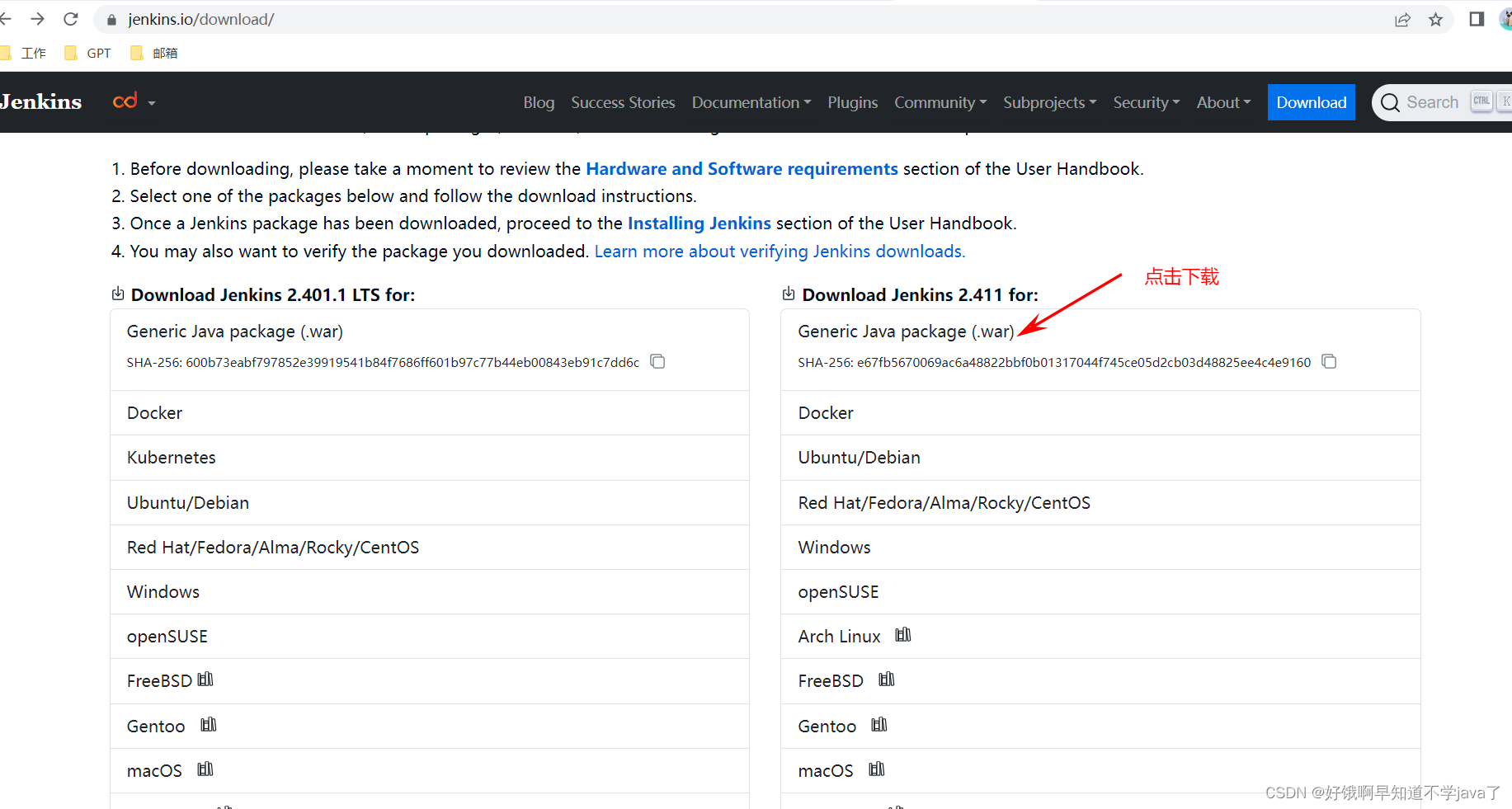Go forward with the browser arrow
The height and width of the screenshot is (809, 1512).
coord(37,19)
